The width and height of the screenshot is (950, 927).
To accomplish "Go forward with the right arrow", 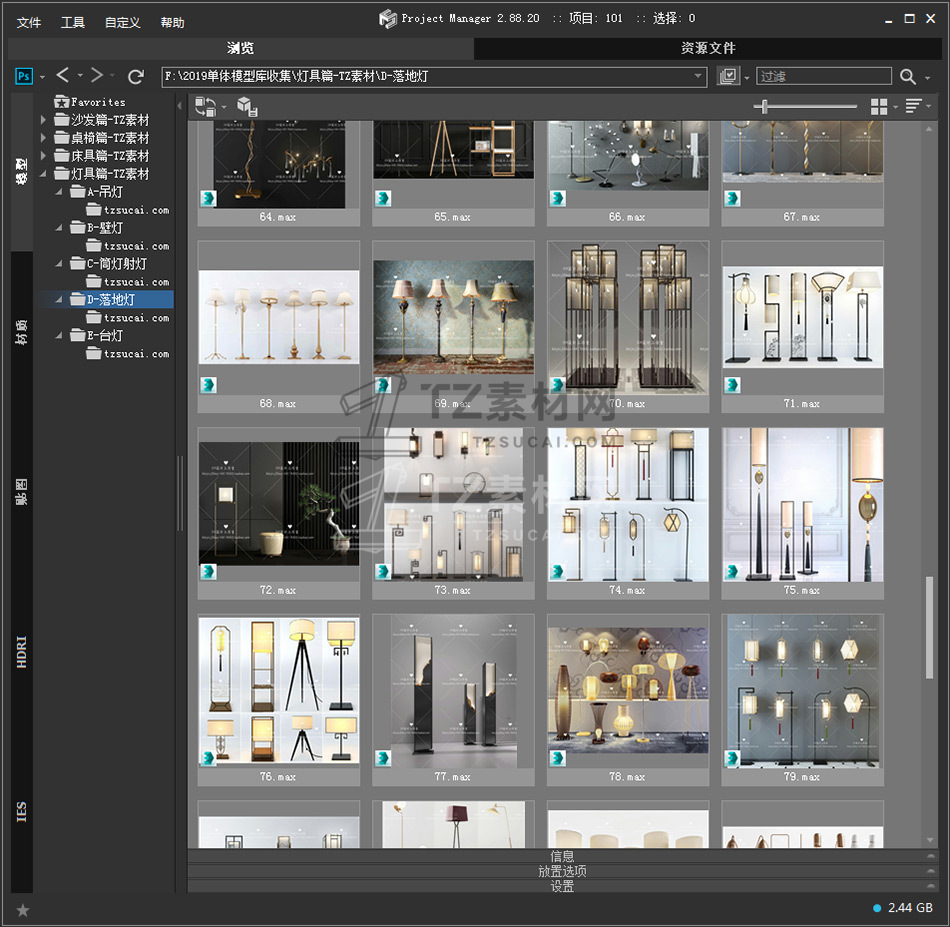I will [97, 76].
